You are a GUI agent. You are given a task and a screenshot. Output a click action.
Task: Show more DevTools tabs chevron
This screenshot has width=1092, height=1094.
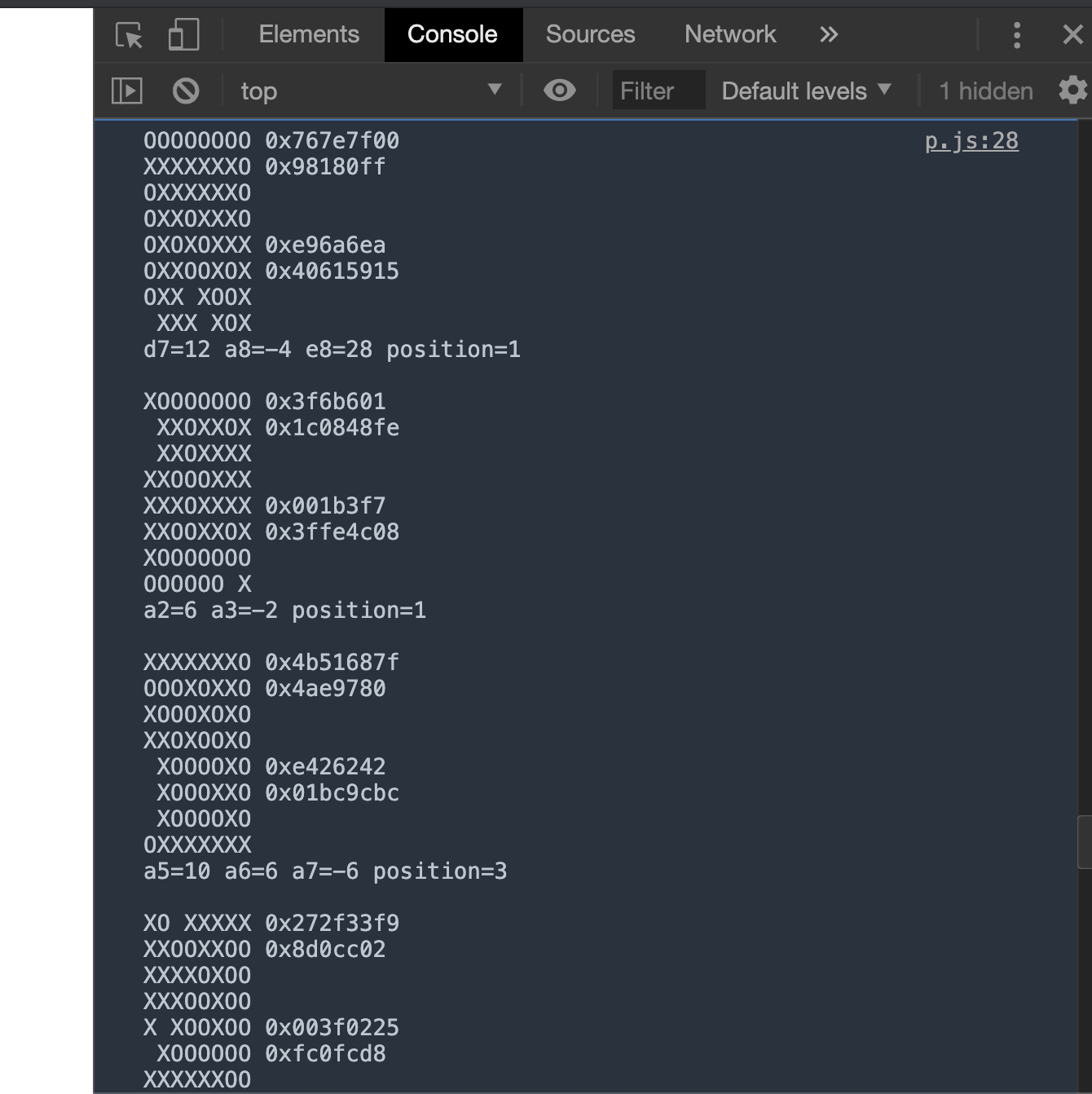[x=829, y=34]
